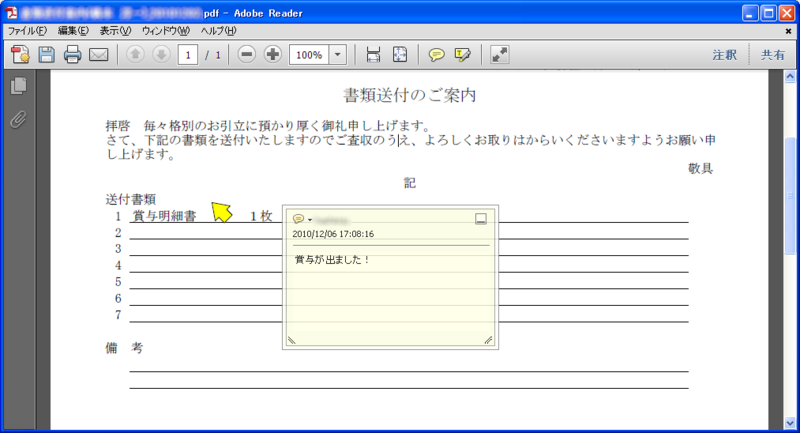Print the PDF using printer icon
Viewport: 800px width, 433px height.
pos(72,55)
